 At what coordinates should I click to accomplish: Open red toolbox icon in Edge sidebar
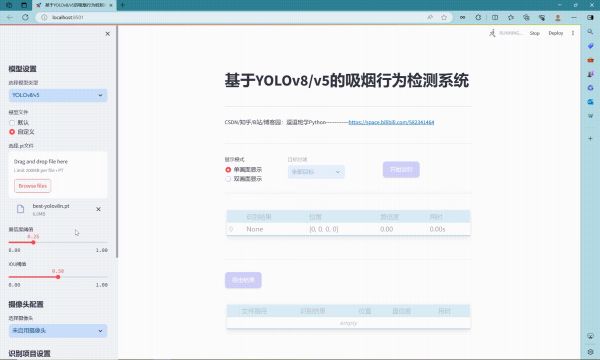[590, 60]
